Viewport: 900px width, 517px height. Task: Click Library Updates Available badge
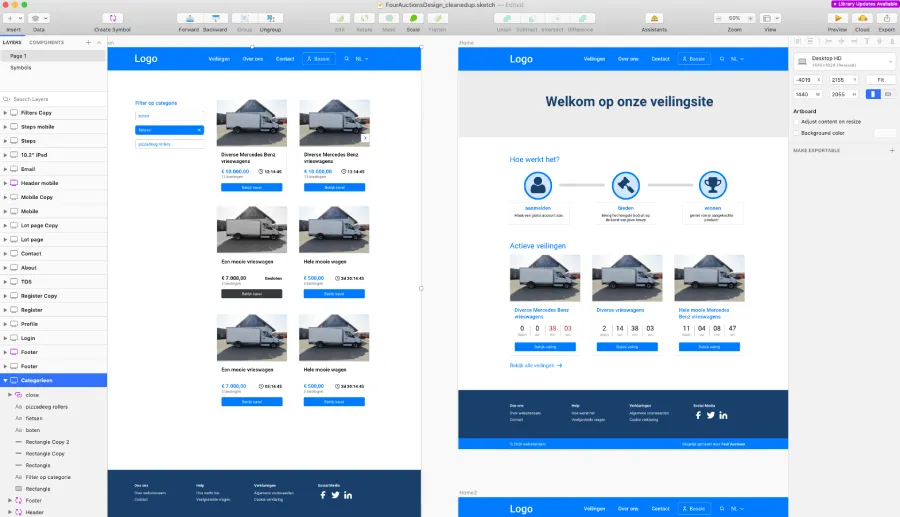click(864, 4)
